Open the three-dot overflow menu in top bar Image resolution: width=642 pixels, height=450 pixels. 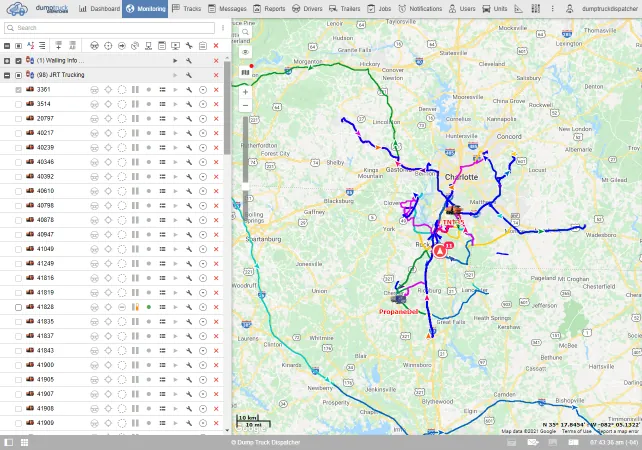[552, 9]
